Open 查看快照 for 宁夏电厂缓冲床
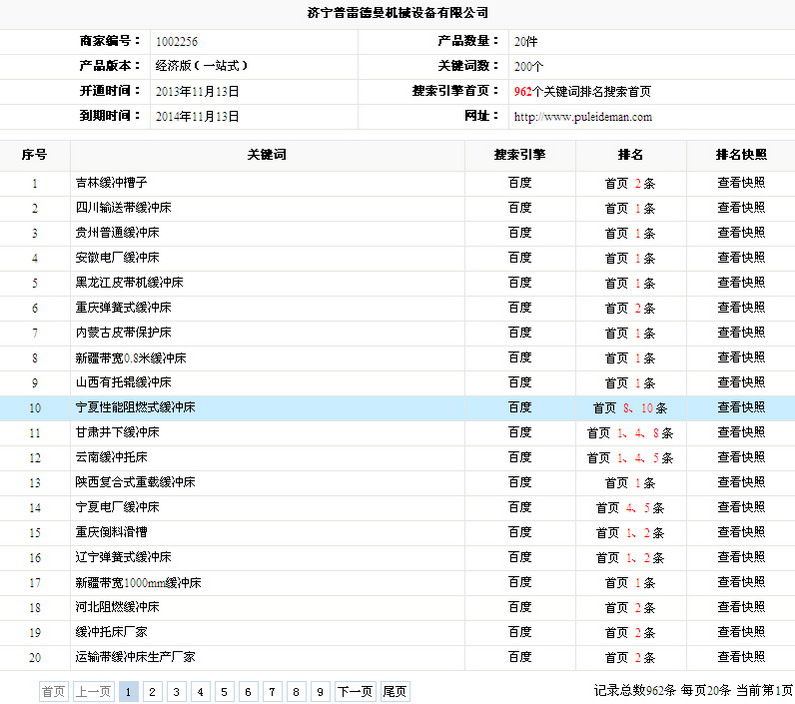The image size is (795, 704). (741, 507)
